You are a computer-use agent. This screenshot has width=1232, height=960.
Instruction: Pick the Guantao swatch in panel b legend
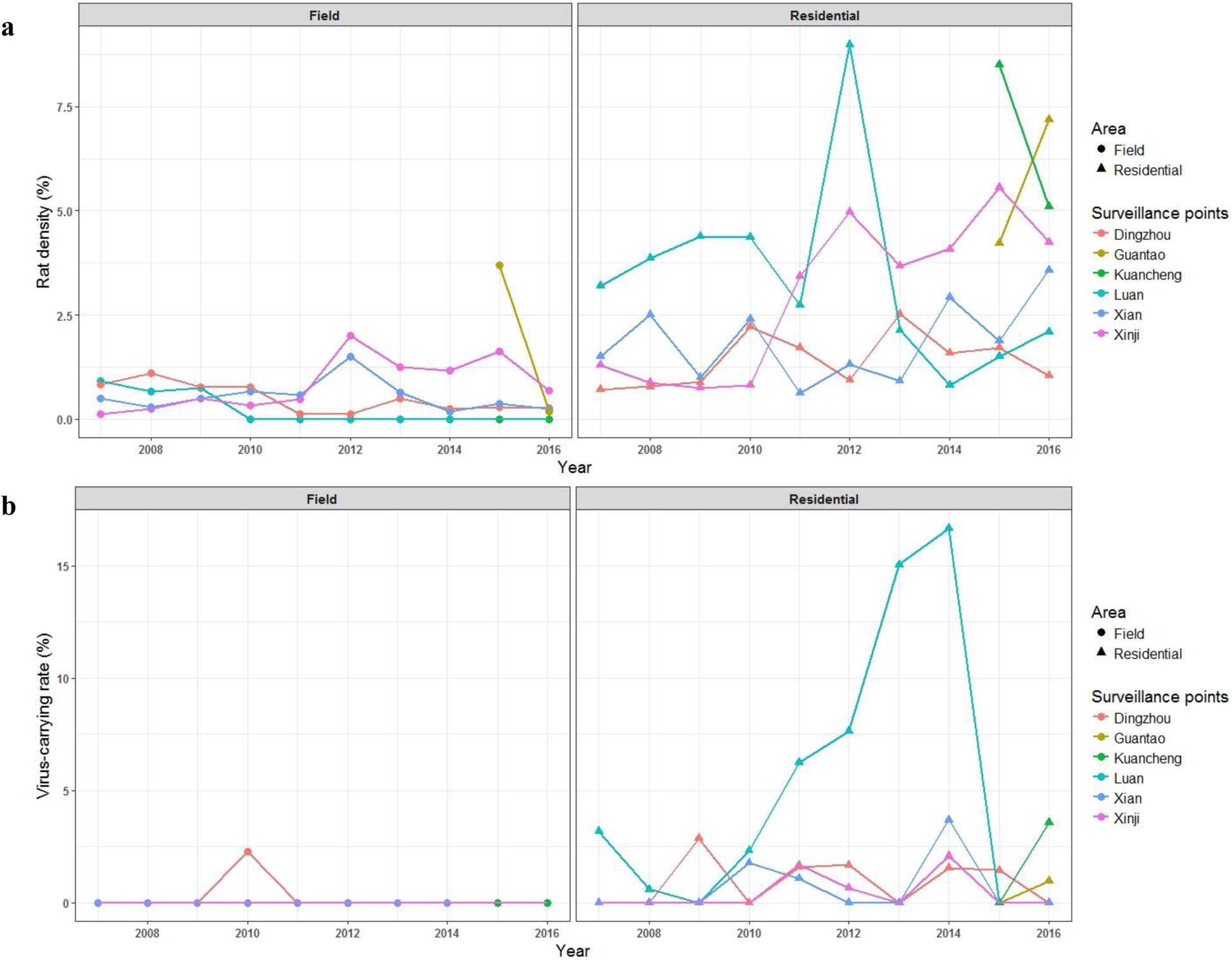[1102, 738]
